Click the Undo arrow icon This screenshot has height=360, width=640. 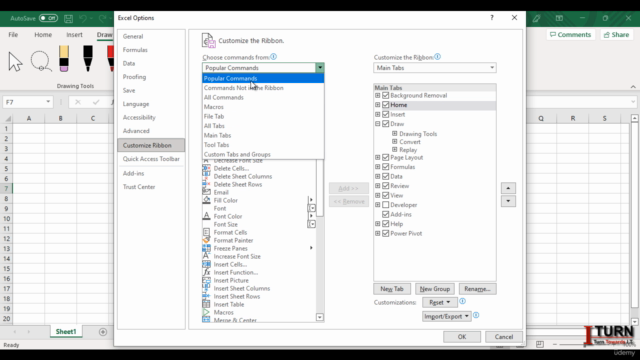pyautogui.click(x=83, y=18)
